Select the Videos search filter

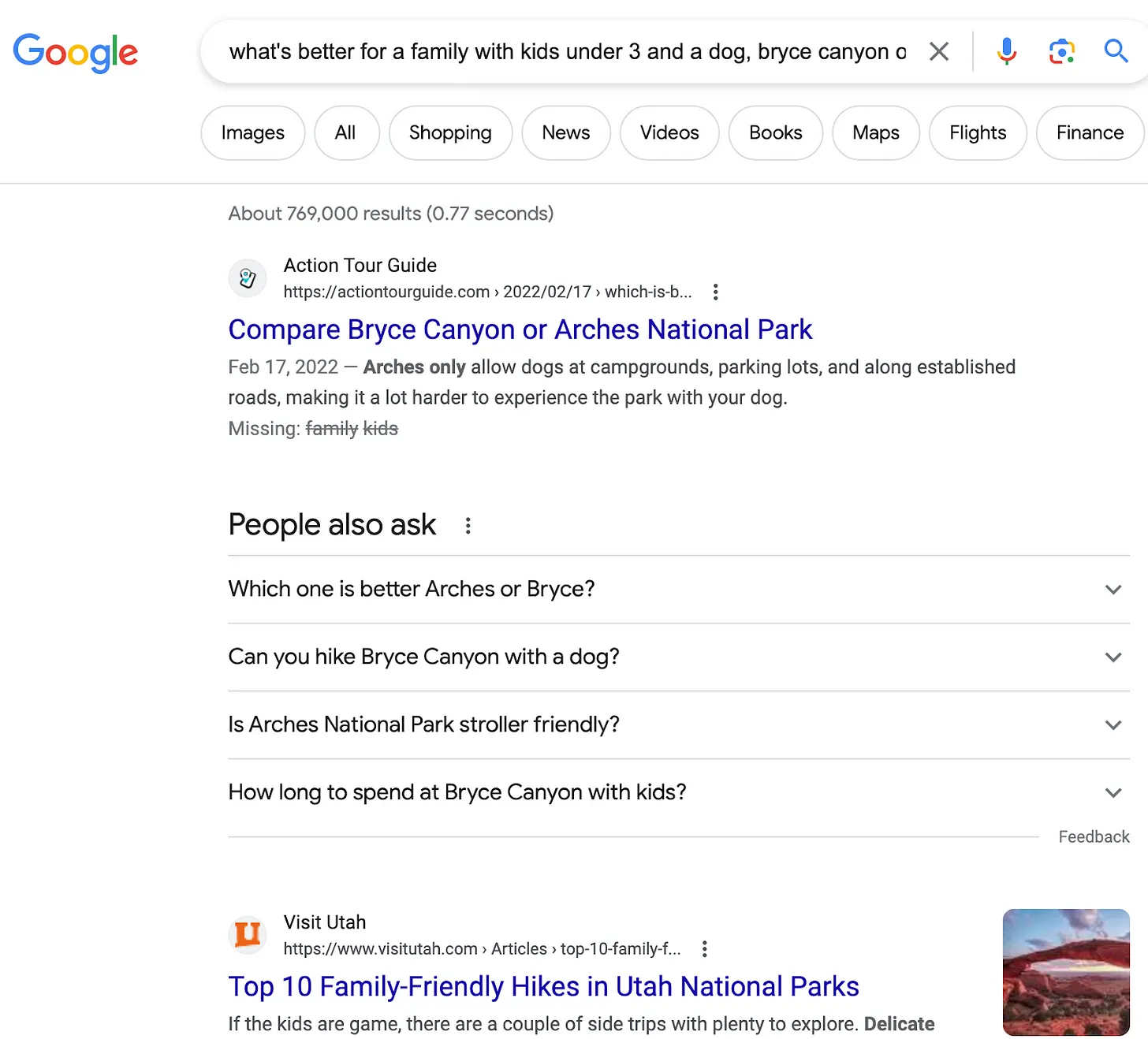click(x=669, y=133)
